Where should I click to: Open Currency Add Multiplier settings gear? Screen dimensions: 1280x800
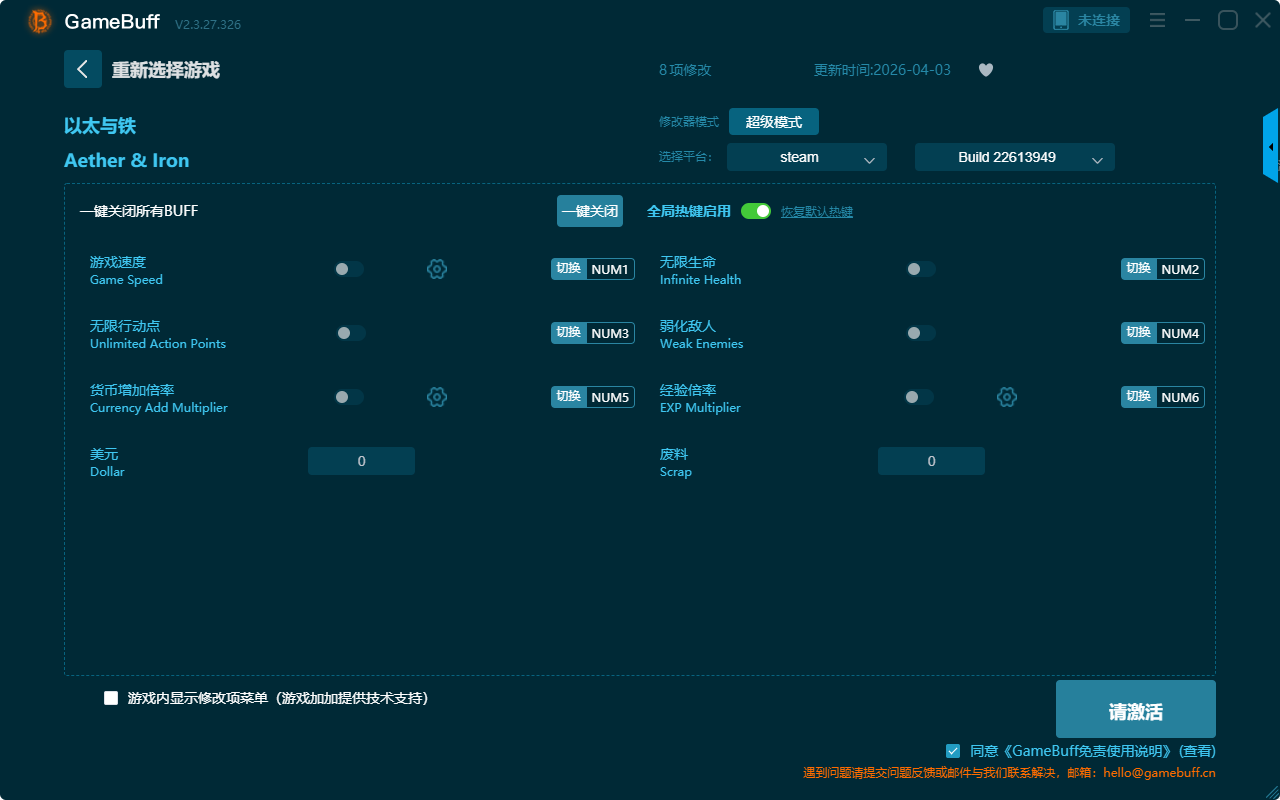click(437, 397)
